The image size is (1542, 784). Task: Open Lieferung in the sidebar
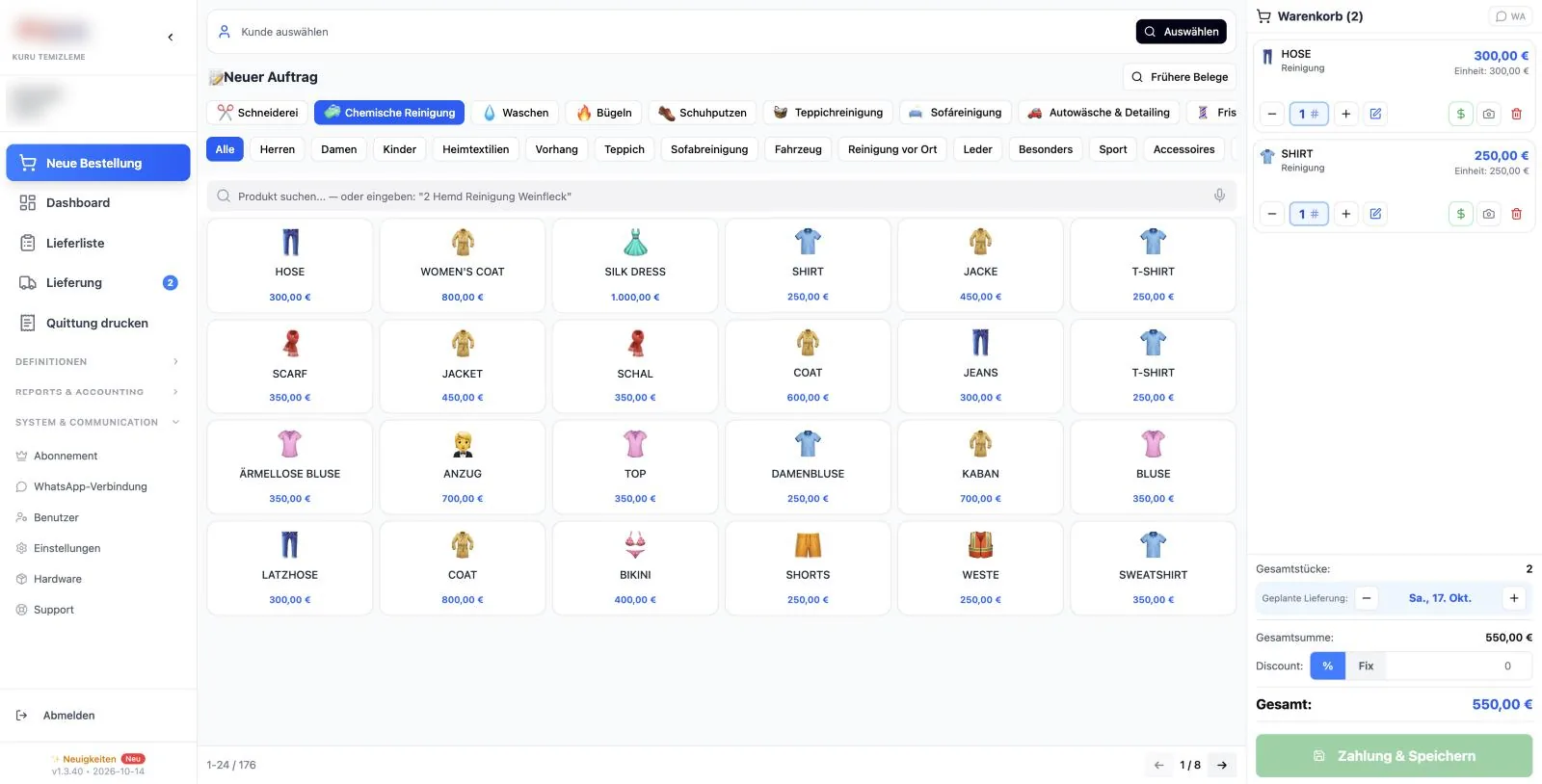click(x=98, y=283)
